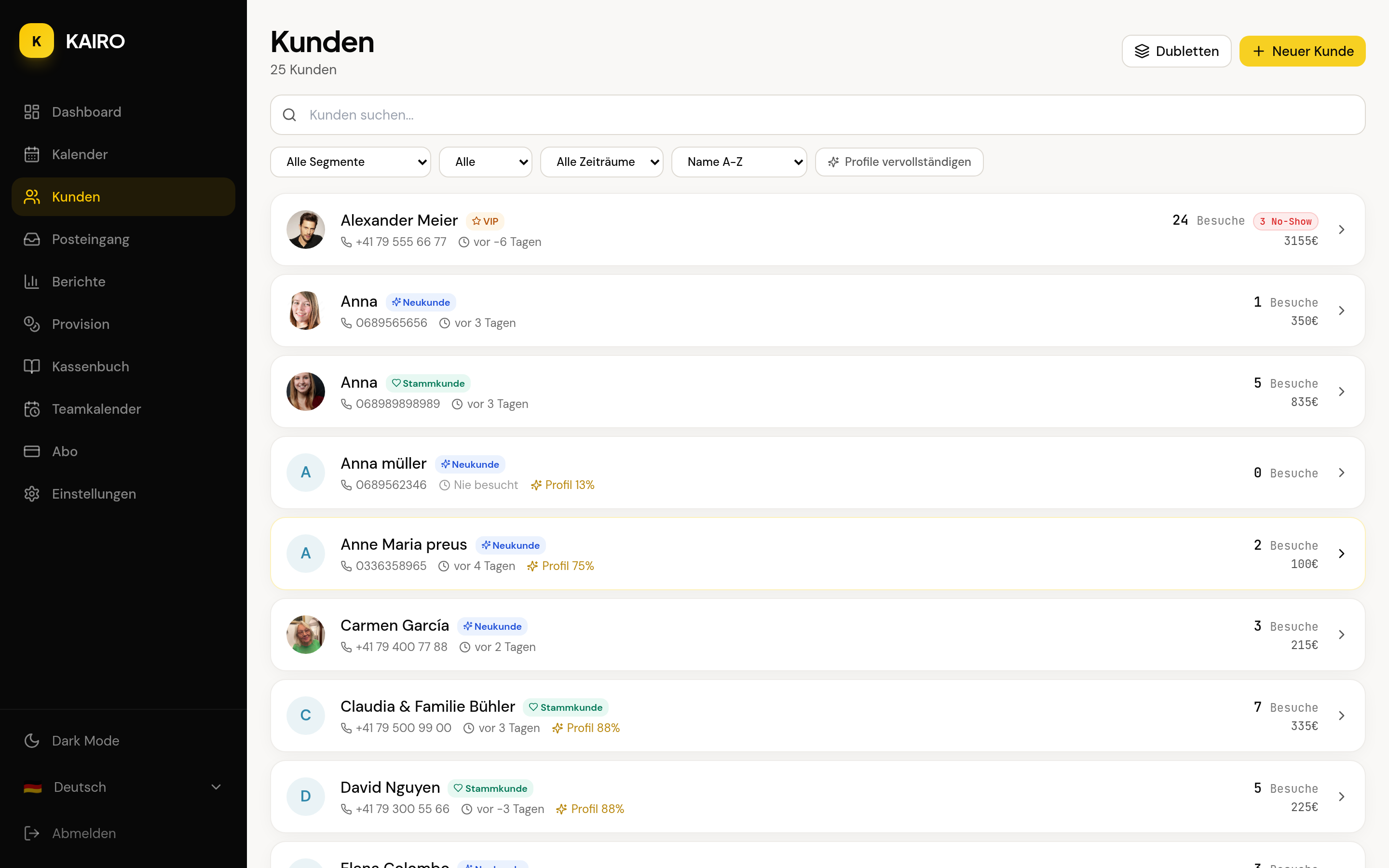1389x868 pixels.
Task: Click the 24 Besuche visit count
Action: click(x=1208, y=221)
